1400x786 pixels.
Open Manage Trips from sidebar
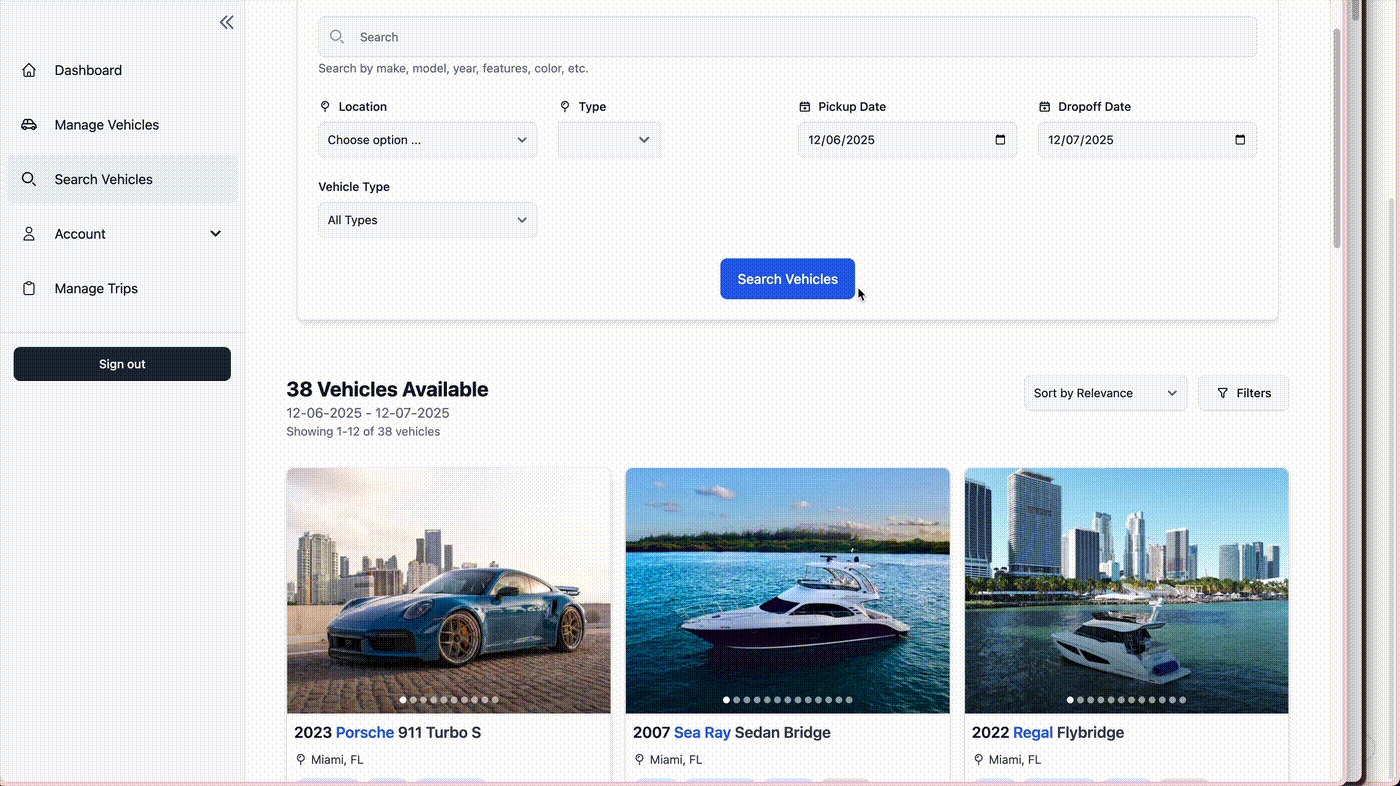(96, 289)
